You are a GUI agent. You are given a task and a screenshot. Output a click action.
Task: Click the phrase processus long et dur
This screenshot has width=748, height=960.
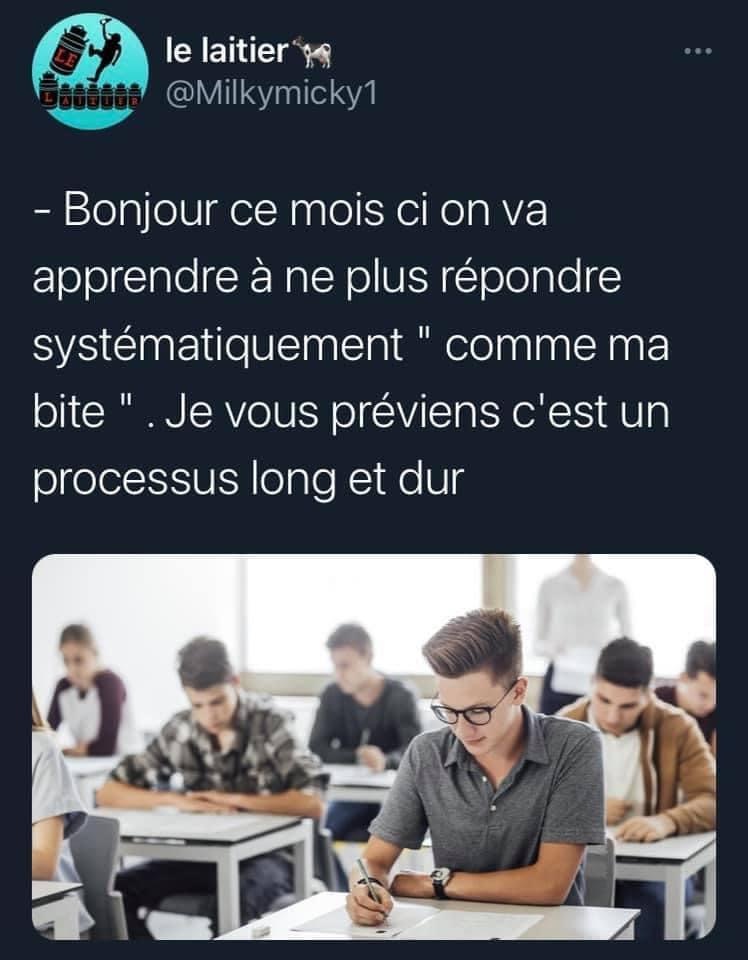point(249,480)
